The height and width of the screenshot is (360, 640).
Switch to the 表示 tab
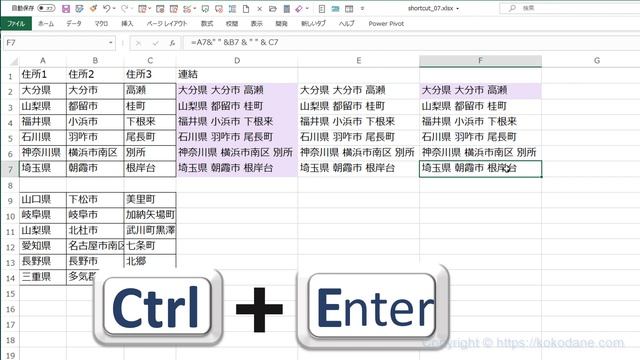(256, 24)
